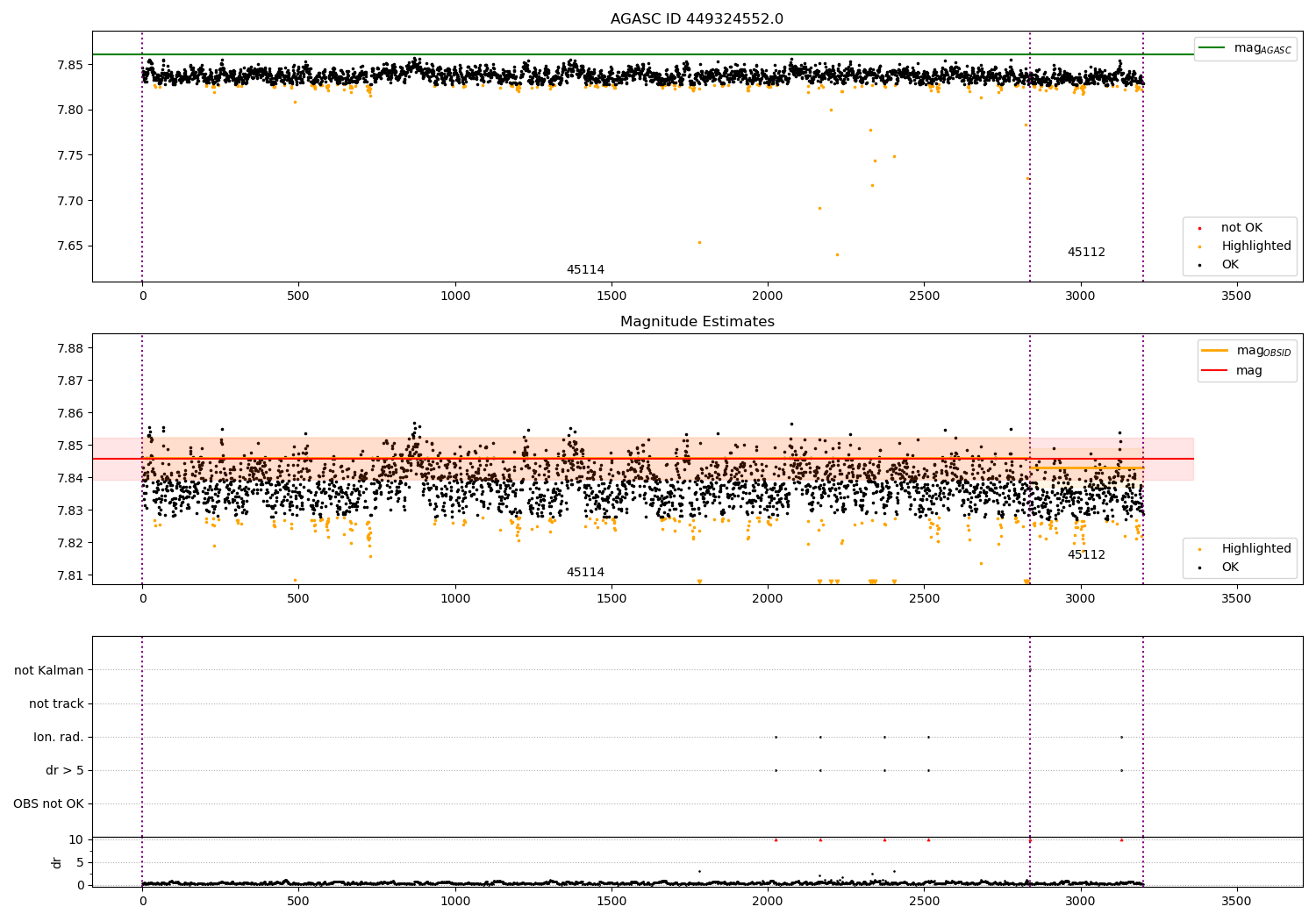Click the 'Ion. rad.' row label

click(59, 737)
